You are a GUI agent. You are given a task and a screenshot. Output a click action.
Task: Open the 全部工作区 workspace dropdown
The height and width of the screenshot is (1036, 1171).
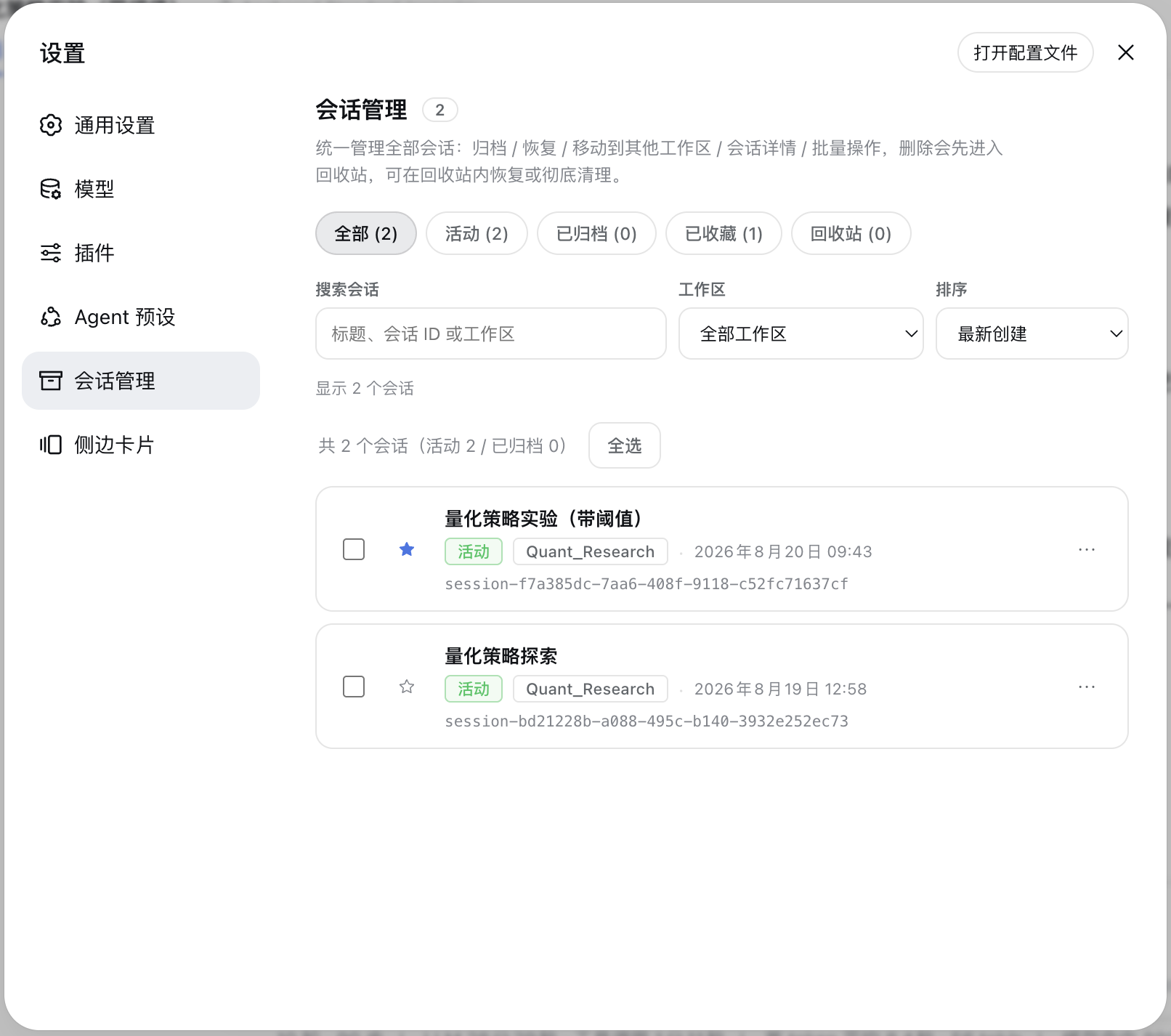(x=801, y=333)
